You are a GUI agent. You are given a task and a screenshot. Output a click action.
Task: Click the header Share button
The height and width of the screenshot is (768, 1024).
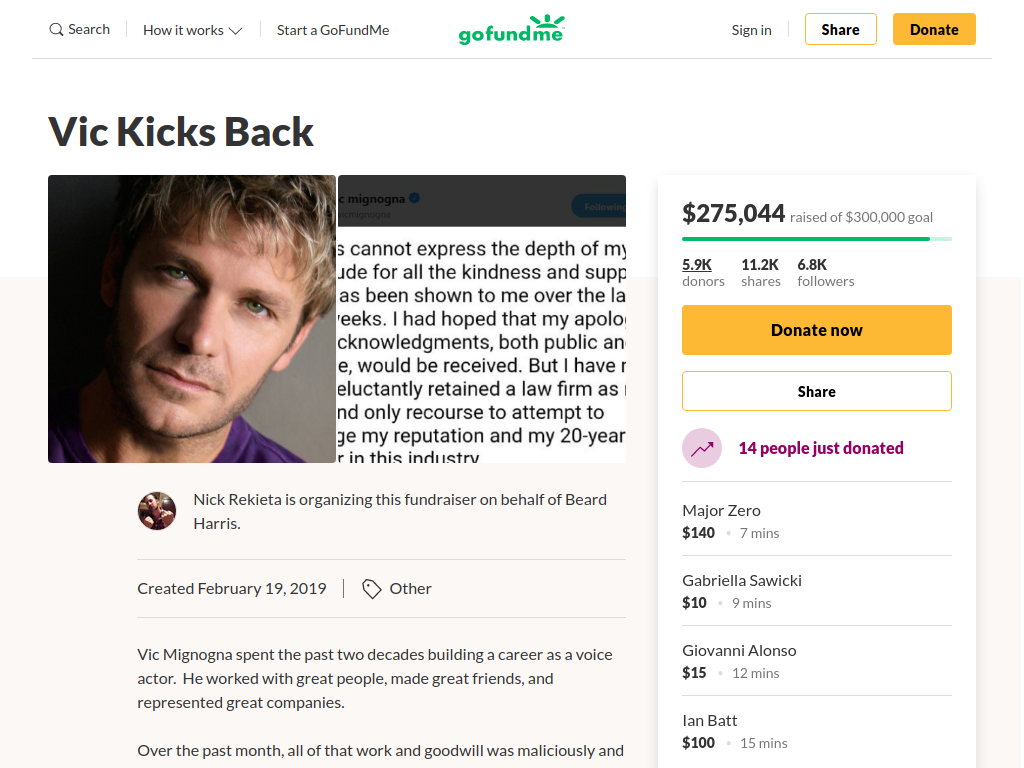(840, 29)
